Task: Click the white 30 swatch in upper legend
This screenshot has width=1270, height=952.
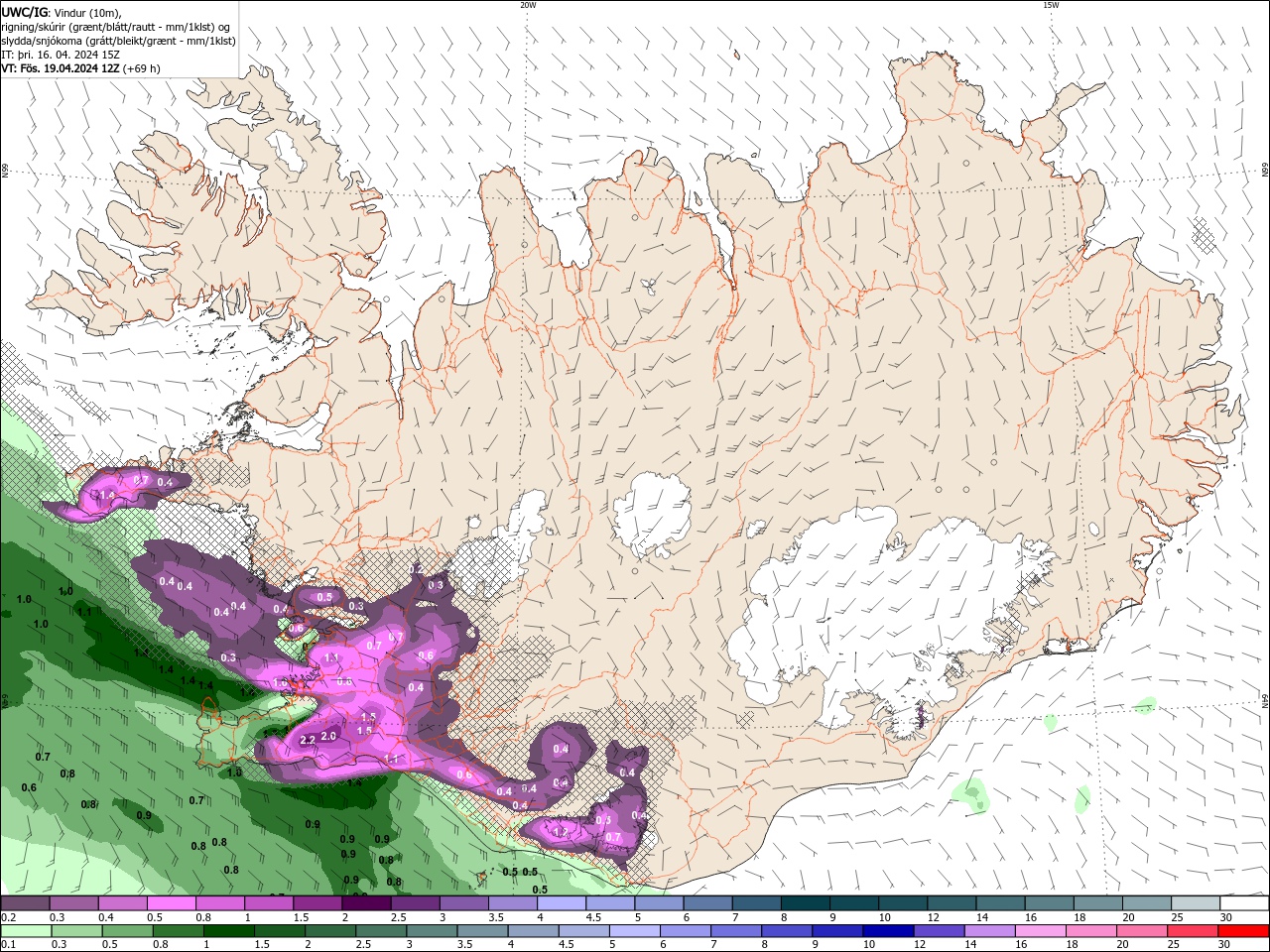Action: tap(1244, 903)
